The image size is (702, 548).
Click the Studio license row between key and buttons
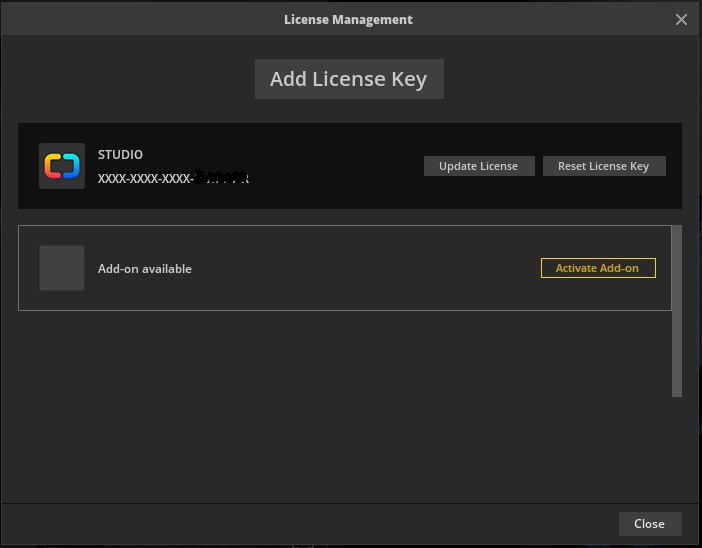(x=335, y=166)
